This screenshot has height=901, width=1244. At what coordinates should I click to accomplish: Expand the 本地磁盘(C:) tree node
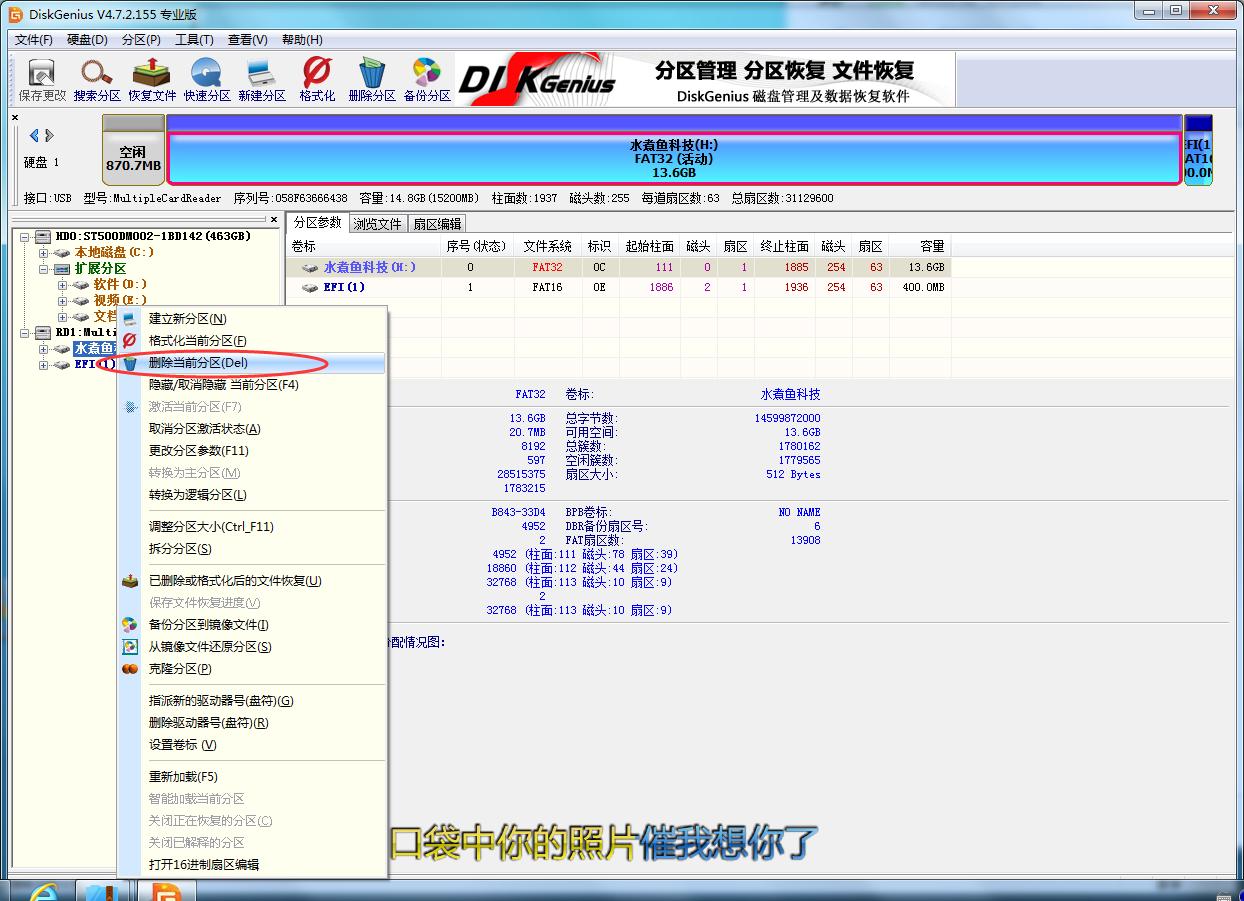43,252
